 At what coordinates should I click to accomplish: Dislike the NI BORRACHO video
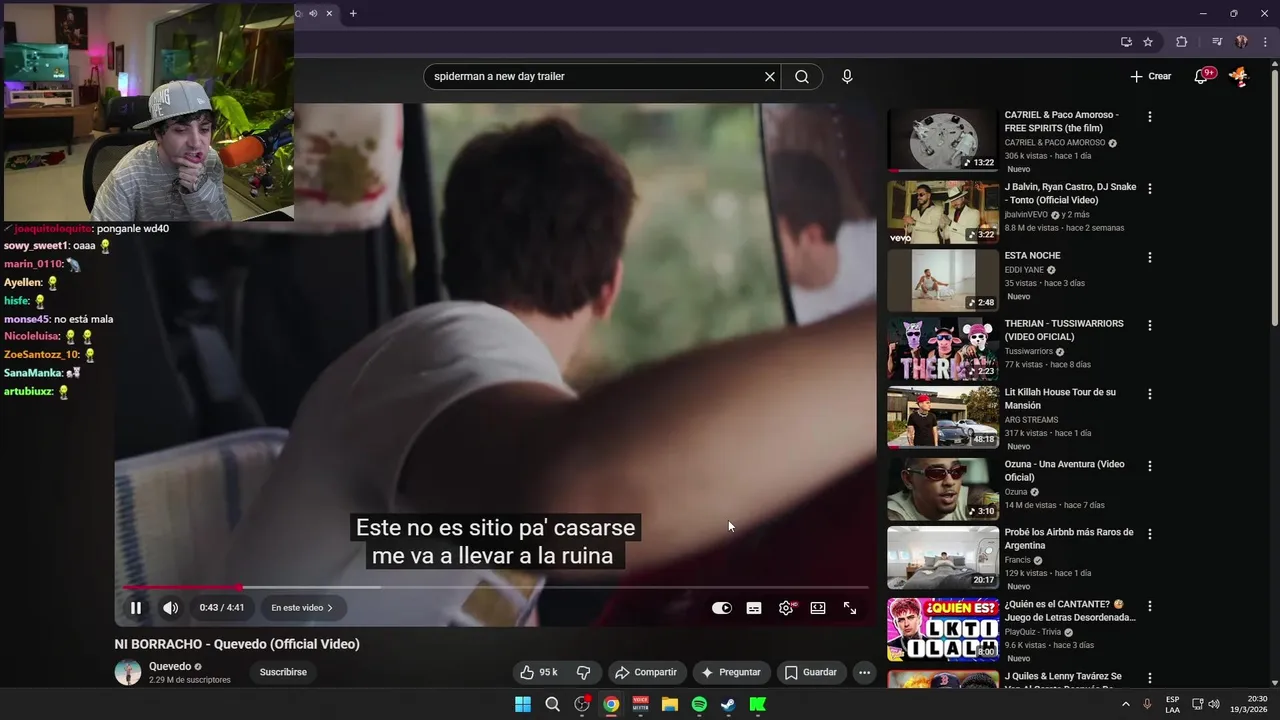coord(584,672)
